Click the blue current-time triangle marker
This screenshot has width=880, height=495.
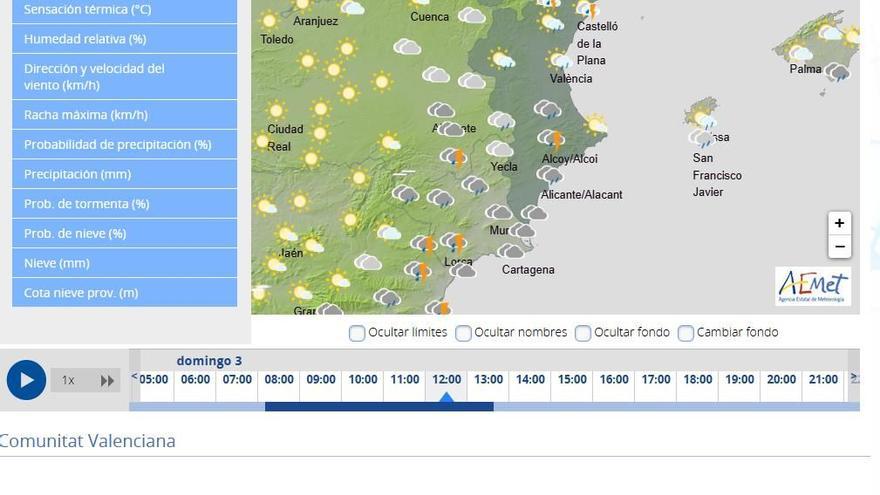point(446,397)
